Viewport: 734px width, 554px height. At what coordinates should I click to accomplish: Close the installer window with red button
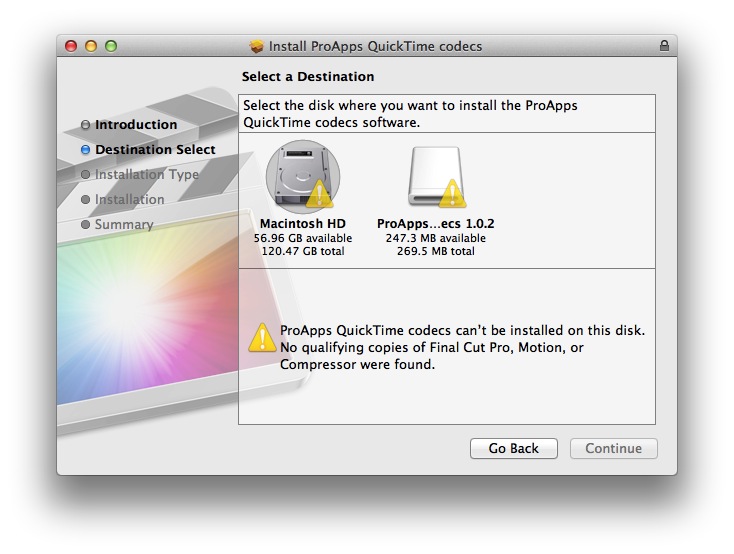pos(71,46)
